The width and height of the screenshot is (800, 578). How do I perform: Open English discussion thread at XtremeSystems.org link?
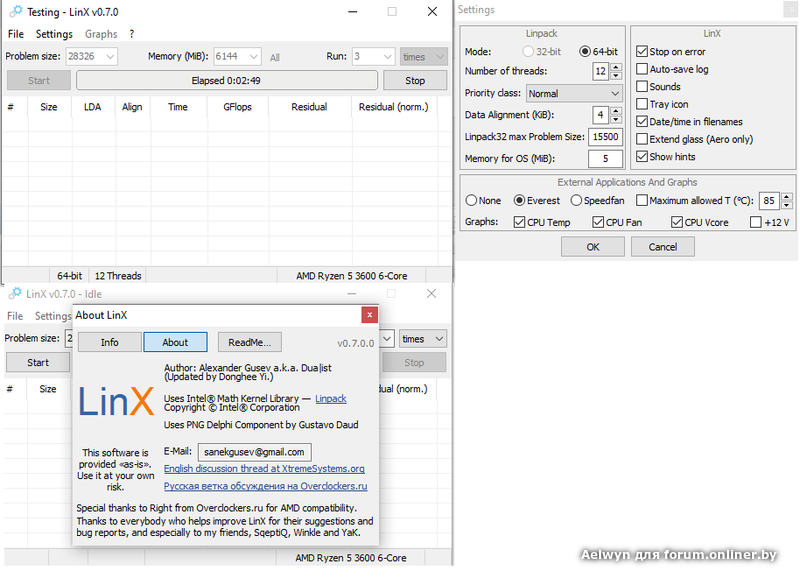[264, 468]
